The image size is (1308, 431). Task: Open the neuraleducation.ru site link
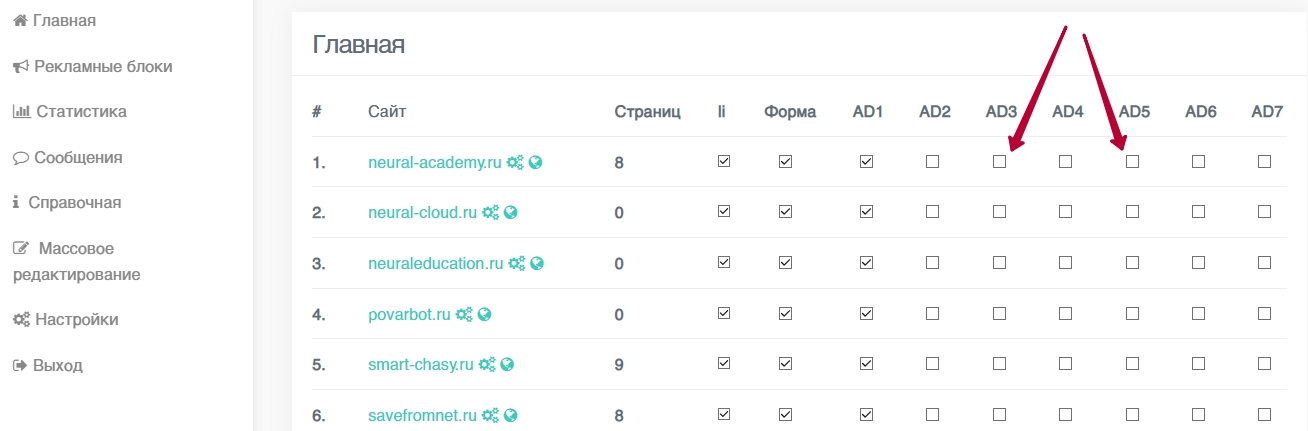click(x=435, y=264)
